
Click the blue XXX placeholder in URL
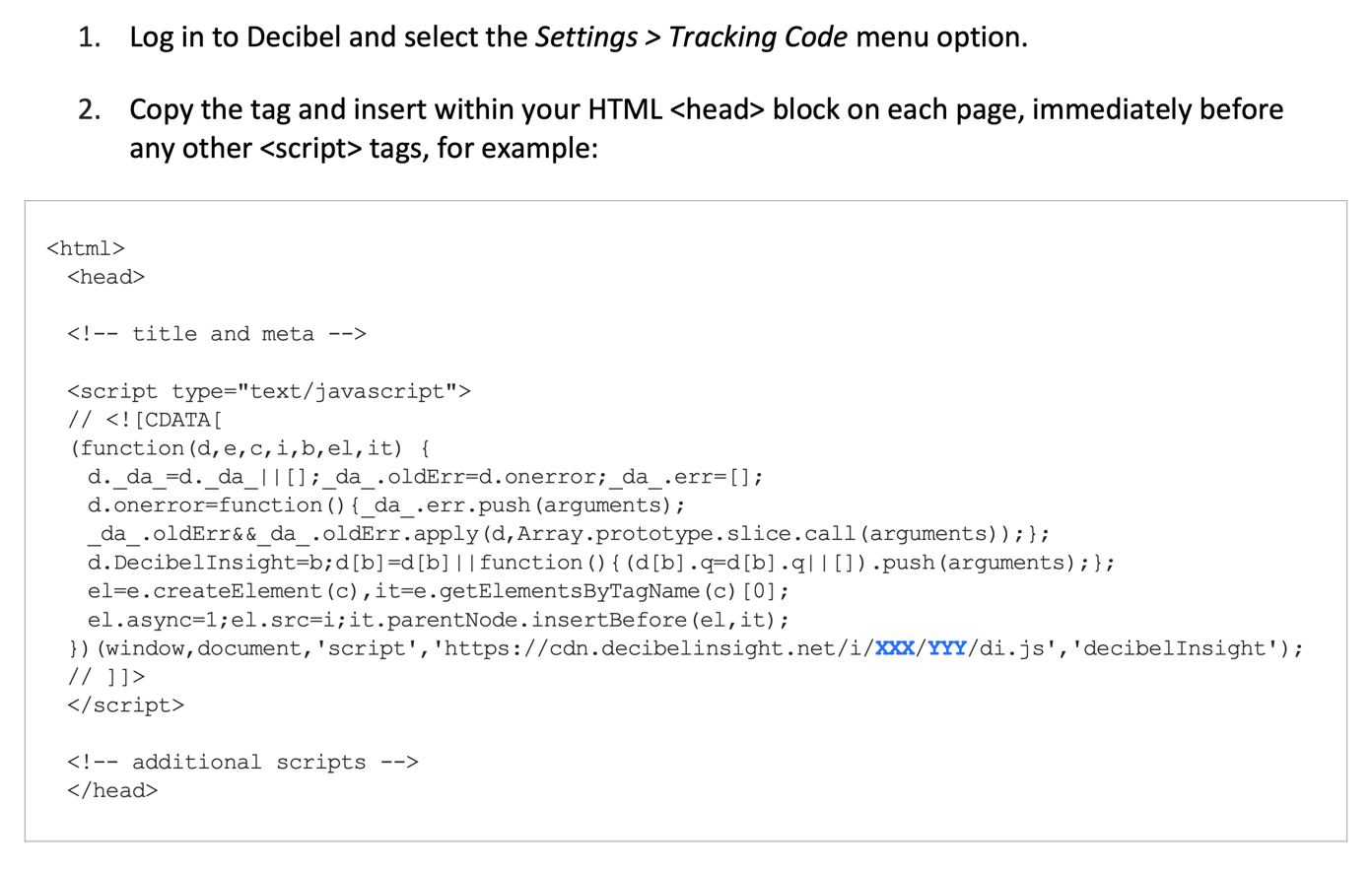[x=895, y=648]
